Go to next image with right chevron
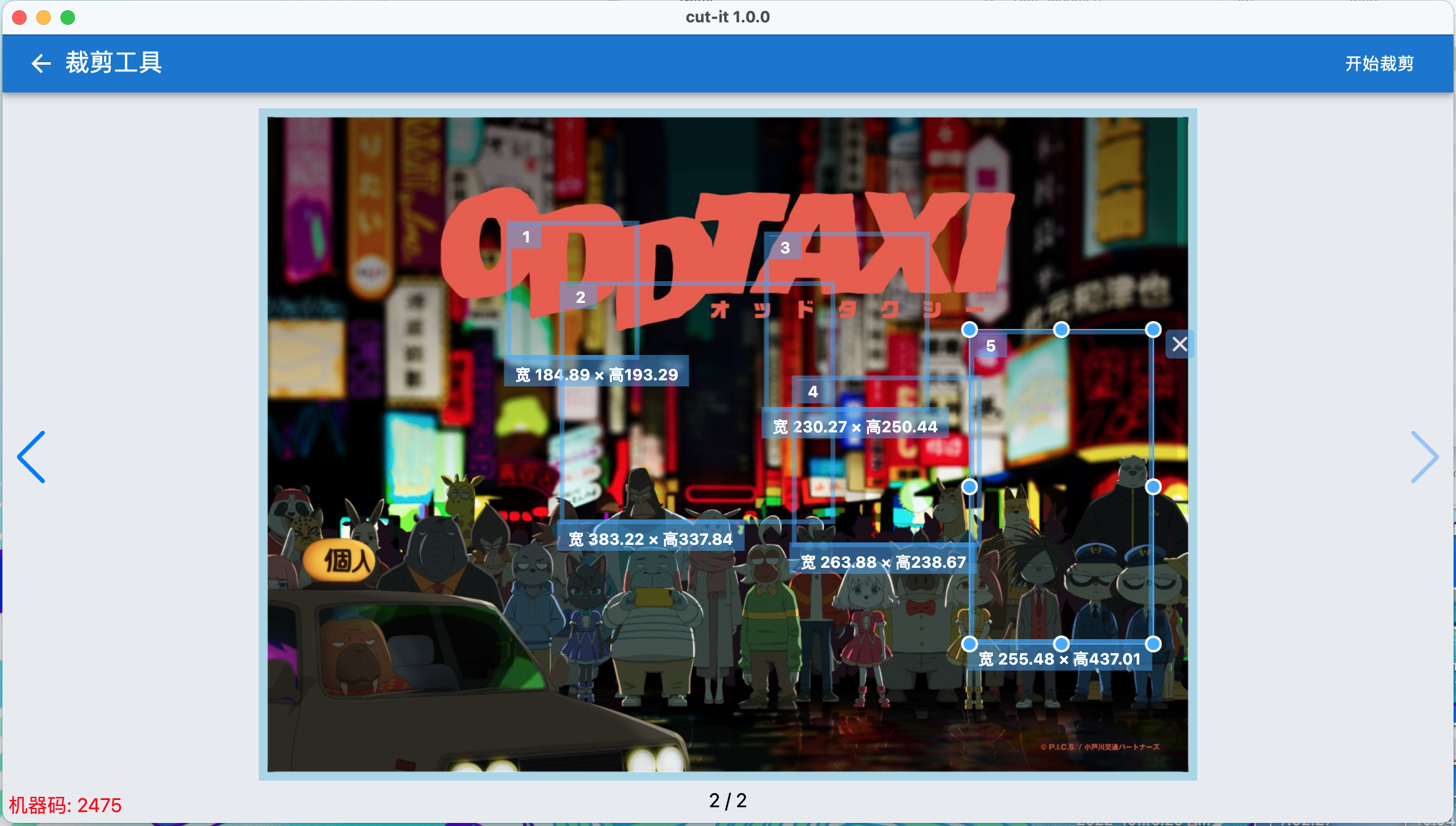1456x826 pixels. pyautogui.click(x=1424, y=457)
